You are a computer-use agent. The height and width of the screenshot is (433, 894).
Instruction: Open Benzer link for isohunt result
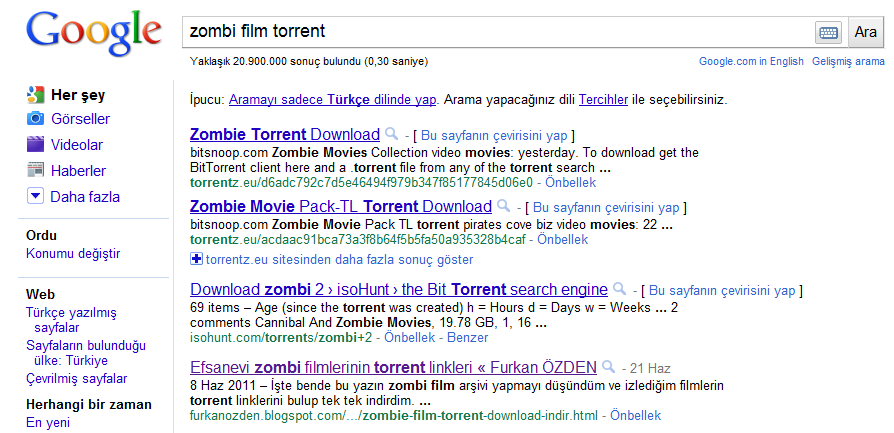pos(468,337)
